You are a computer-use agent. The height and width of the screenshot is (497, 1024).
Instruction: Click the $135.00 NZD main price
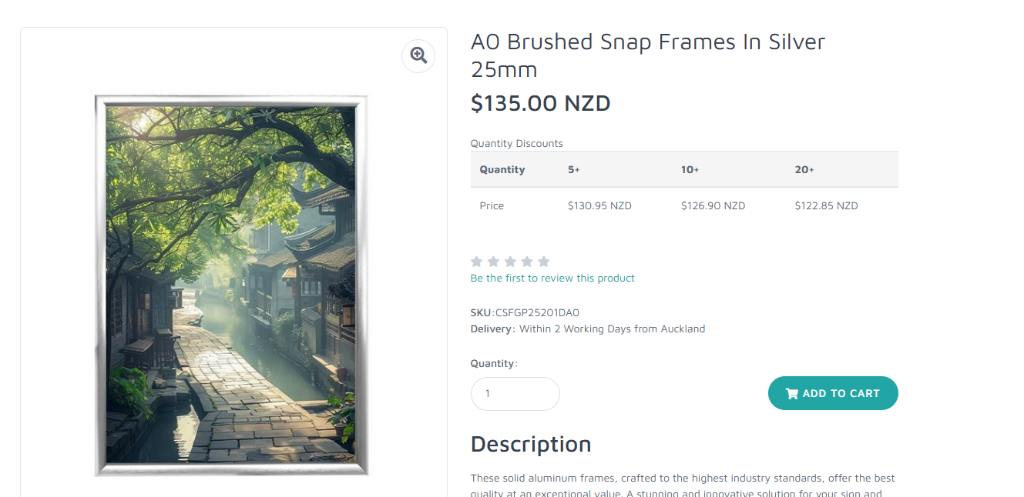[540, 103]
